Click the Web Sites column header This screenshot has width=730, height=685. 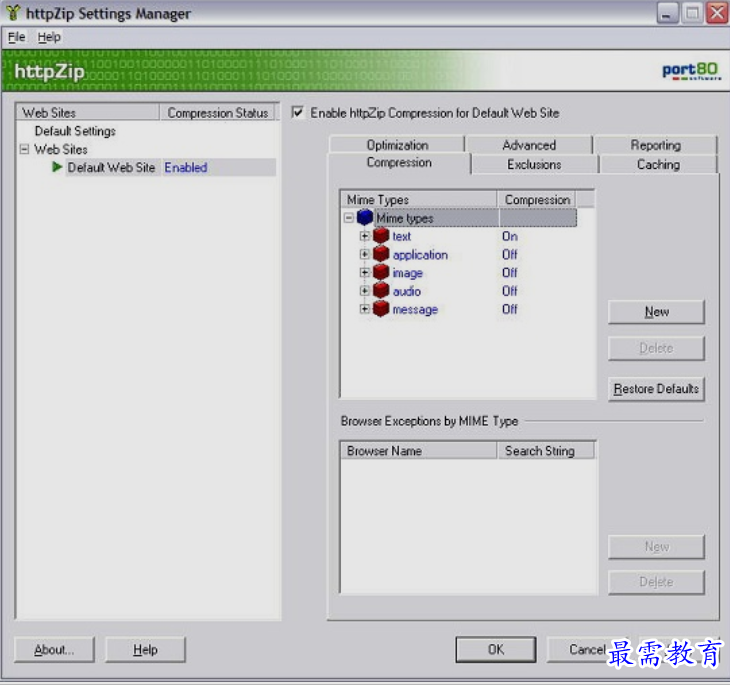(x=88, y=112)
